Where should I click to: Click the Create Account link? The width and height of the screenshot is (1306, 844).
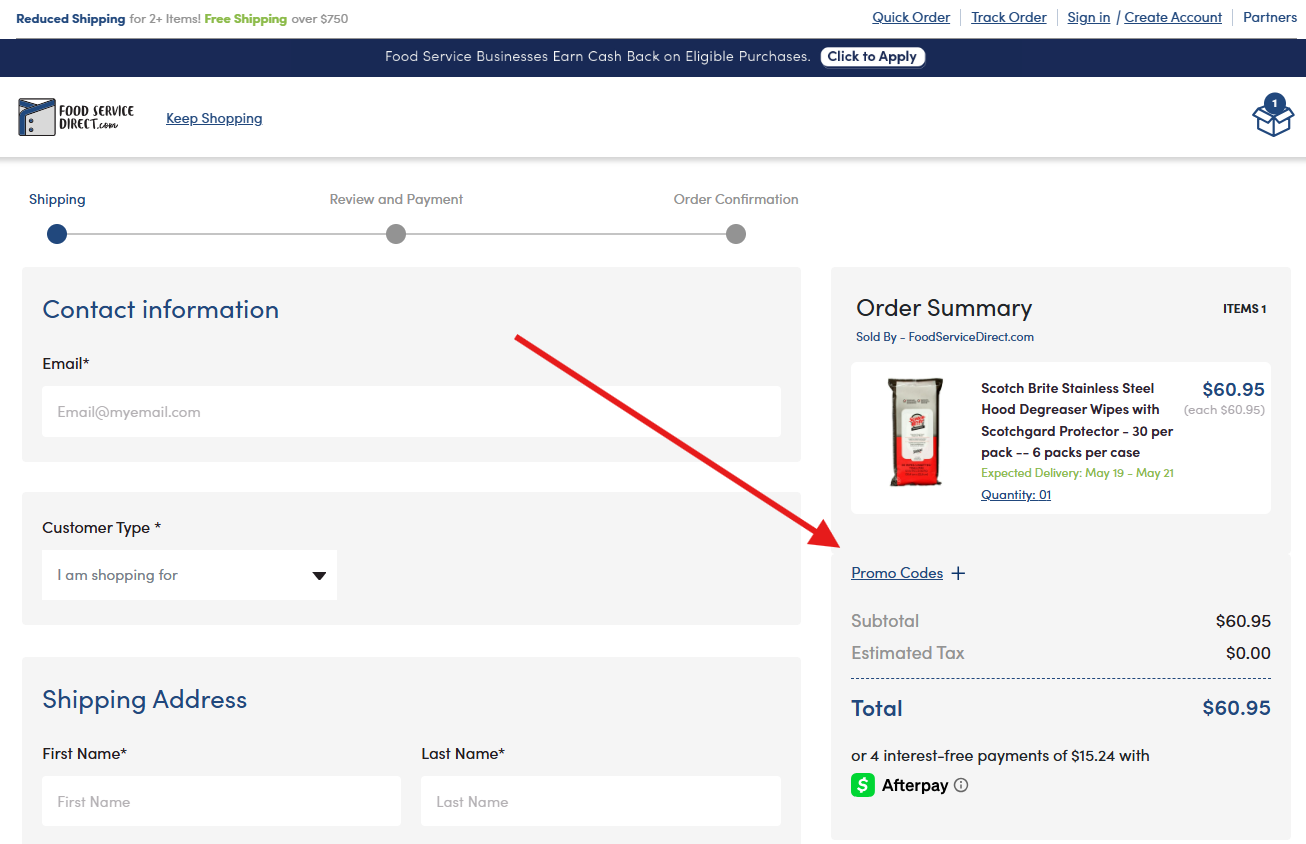[1172, 17]
